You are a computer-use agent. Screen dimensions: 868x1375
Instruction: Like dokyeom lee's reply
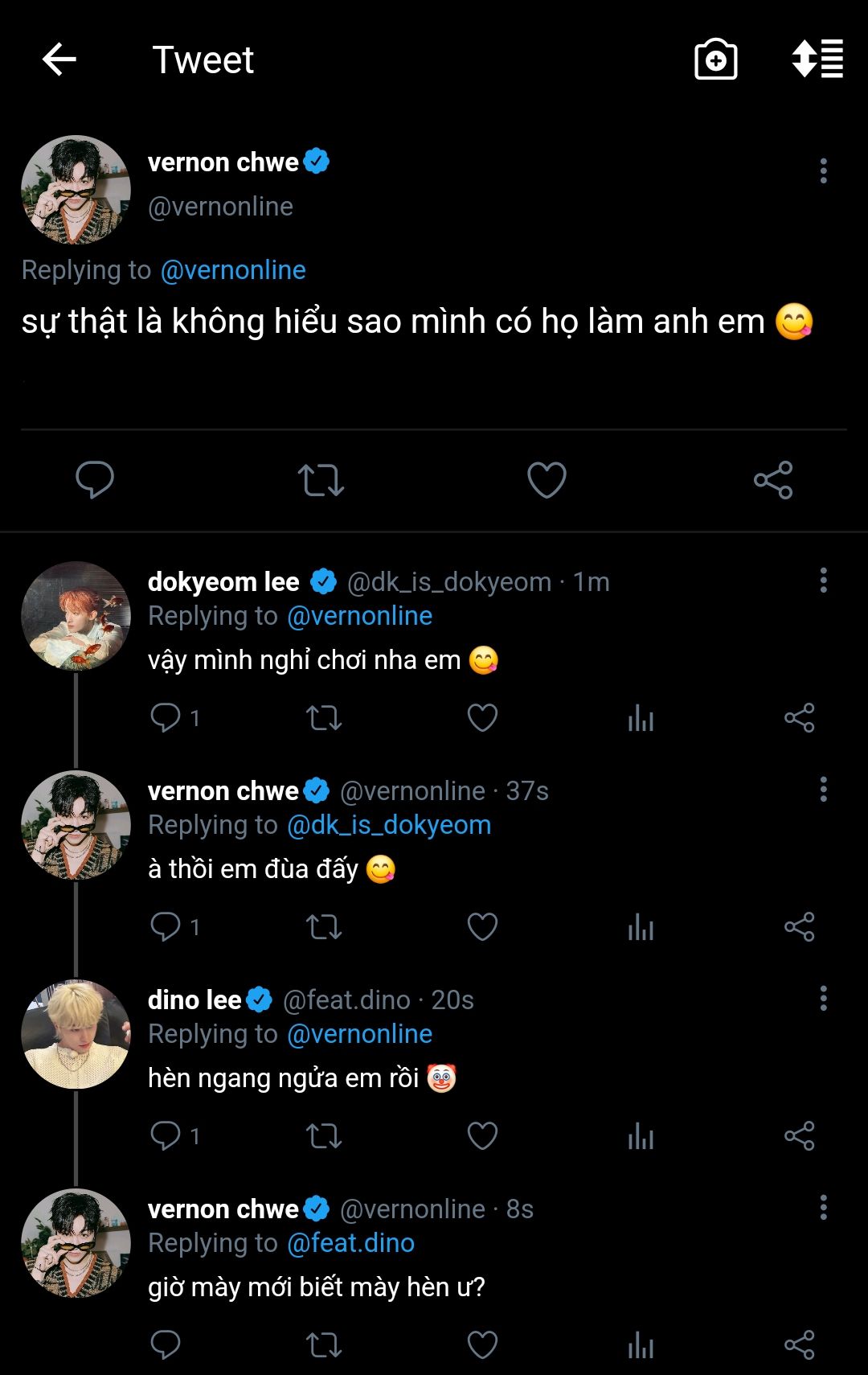pos(482,717)
